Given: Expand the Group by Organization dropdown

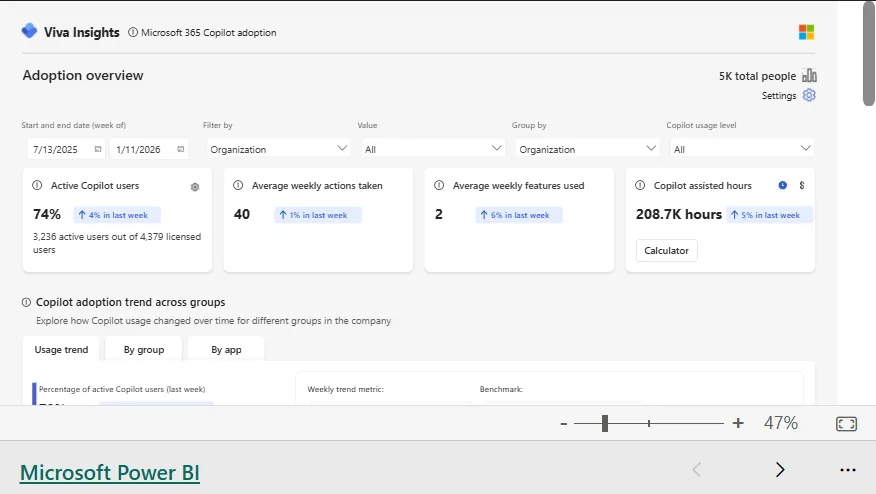Looking at the screenshot, I should click(587, 149).
